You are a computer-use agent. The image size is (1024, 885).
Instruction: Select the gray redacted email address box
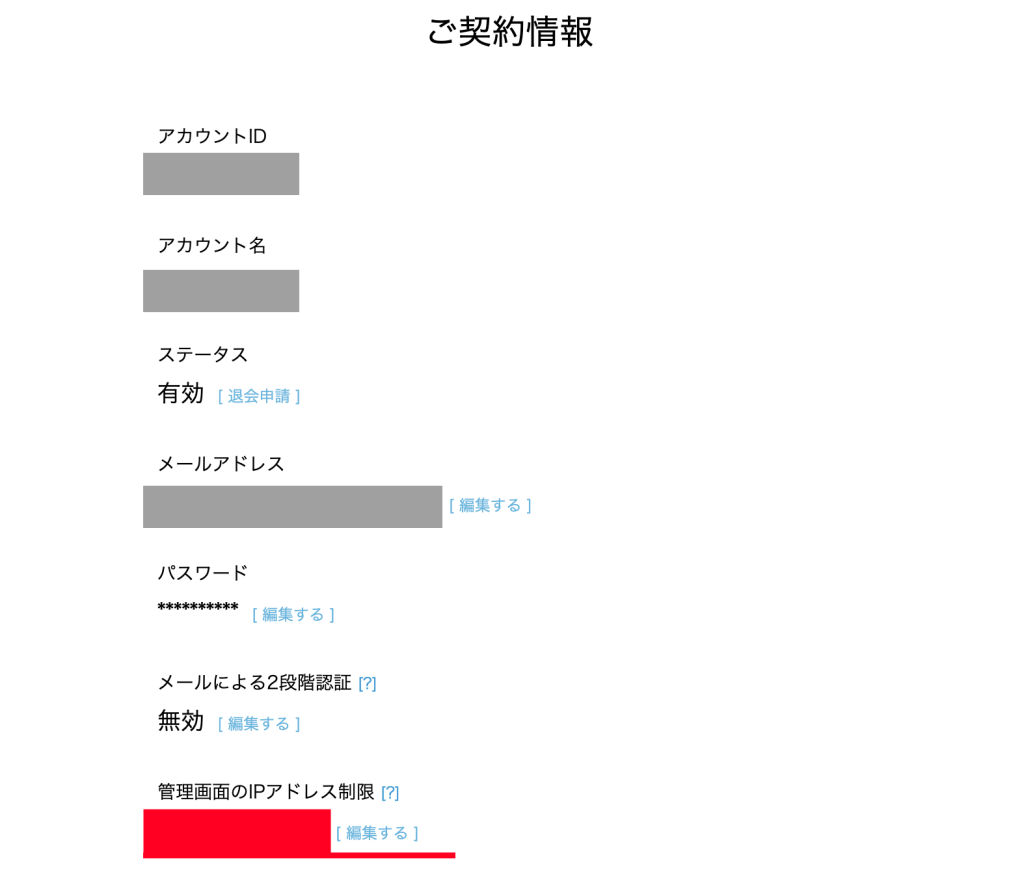tap(292, 506)
